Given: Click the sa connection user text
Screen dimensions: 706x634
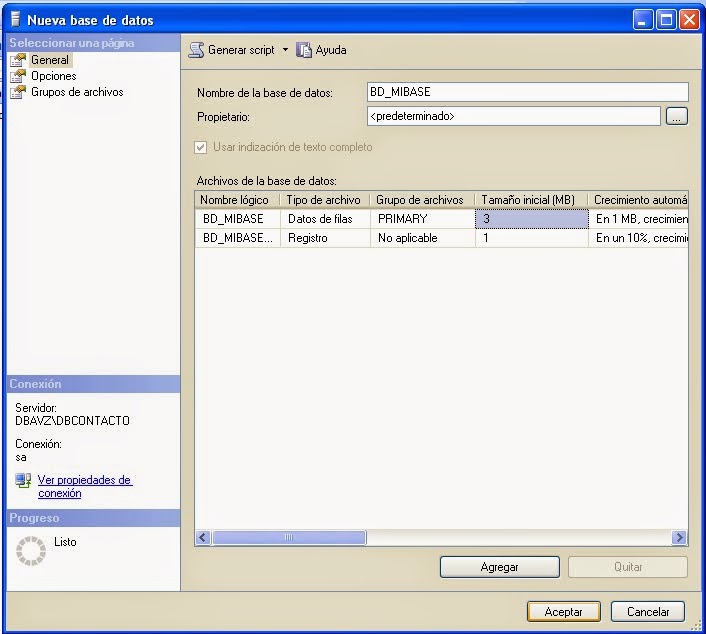Looking at the screenshot, I should (21, 457).
